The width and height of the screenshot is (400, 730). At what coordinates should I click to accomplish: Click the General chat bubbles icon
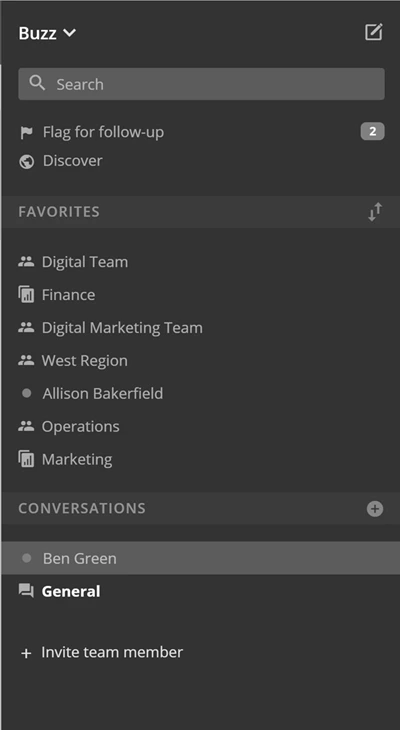click(x=26, y=591)
